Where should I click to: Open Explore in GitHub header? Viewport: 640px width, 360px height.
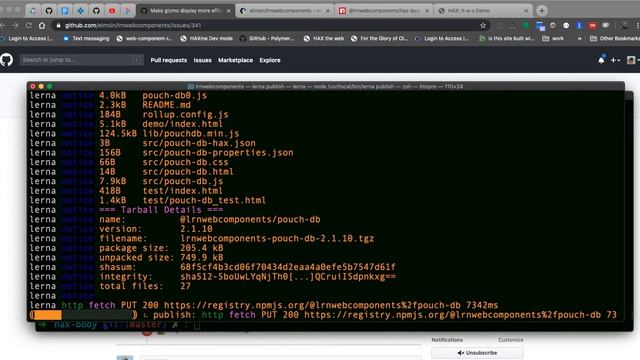[270, 60]
